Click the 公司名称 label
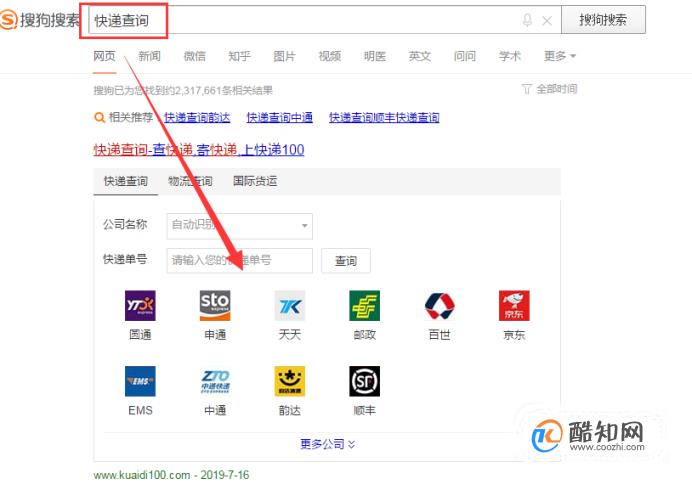692x490 pixels. click(x=125, y=224)
